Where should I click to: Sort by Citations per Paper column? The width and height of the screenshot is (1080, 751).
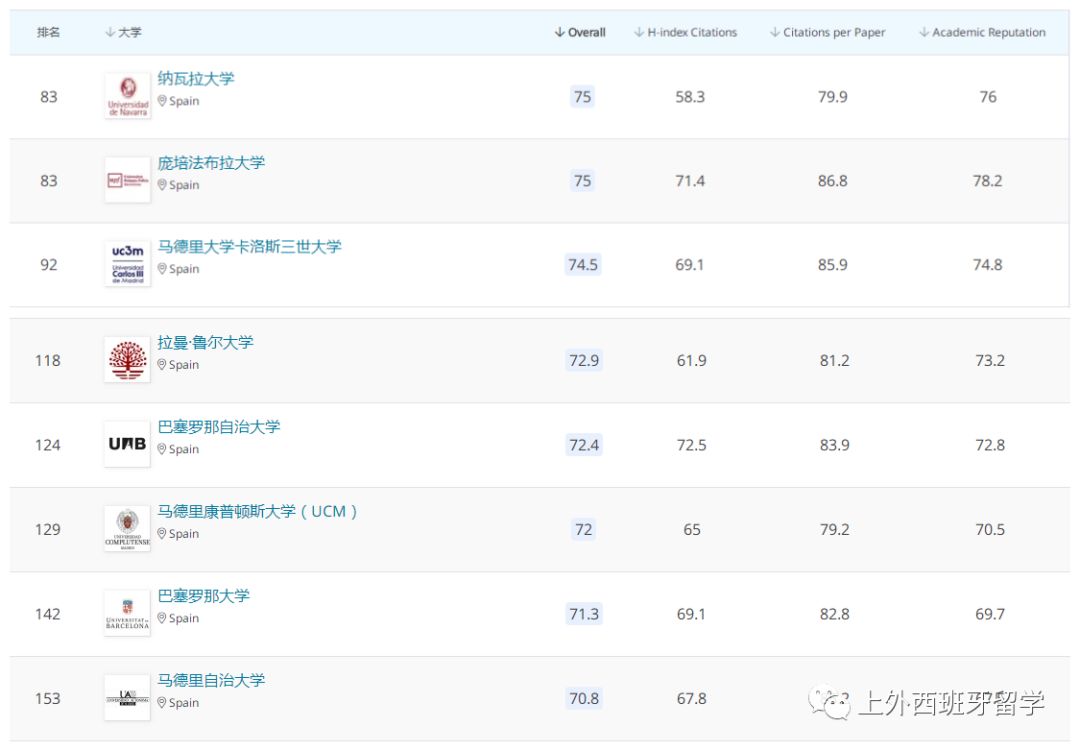pyautogui.click(x=827, y=33)
